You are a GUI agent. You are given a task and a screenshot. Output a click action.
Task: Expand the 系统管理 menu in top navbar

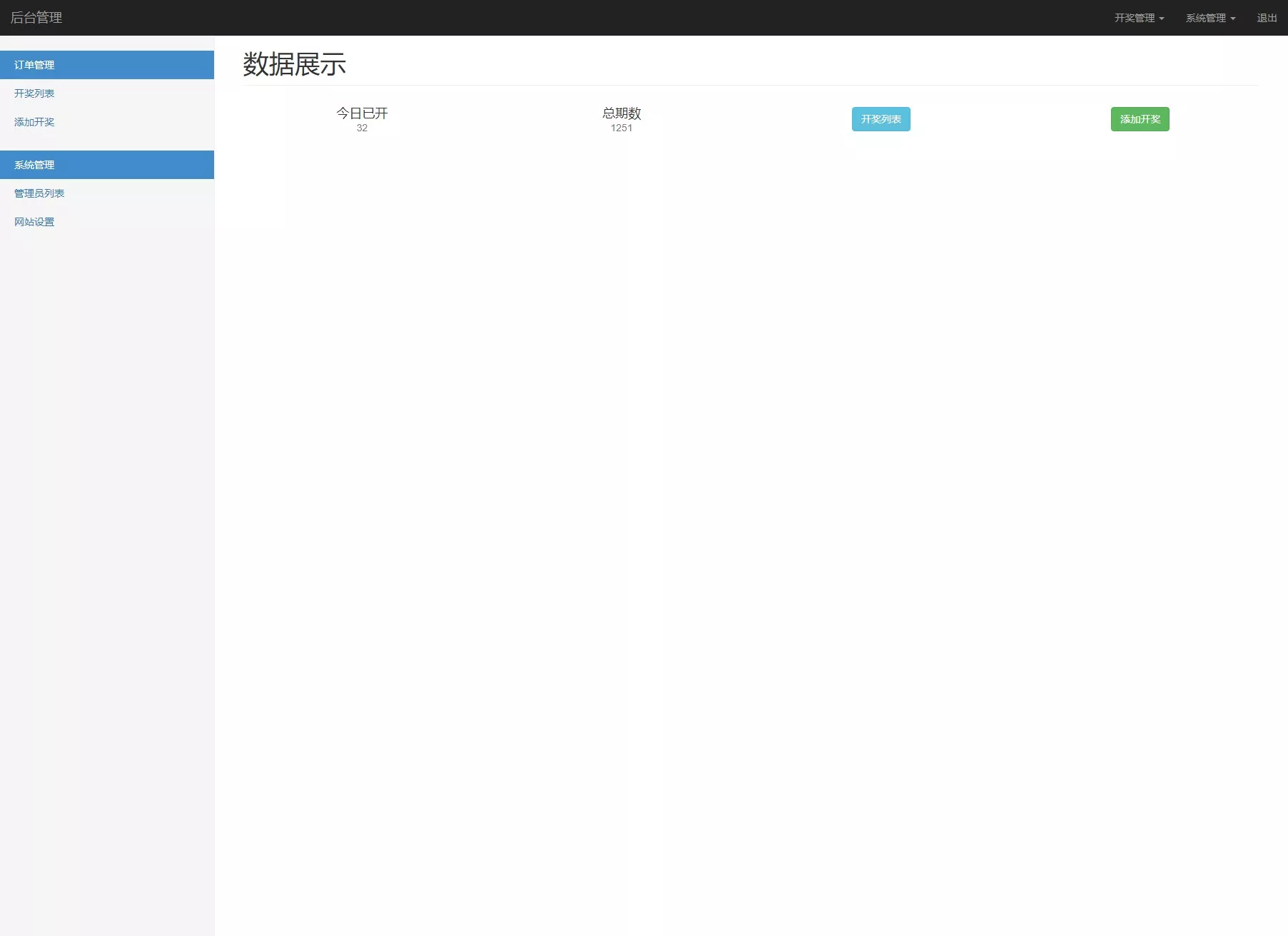pyautogui.click(x=1205, y=17)
